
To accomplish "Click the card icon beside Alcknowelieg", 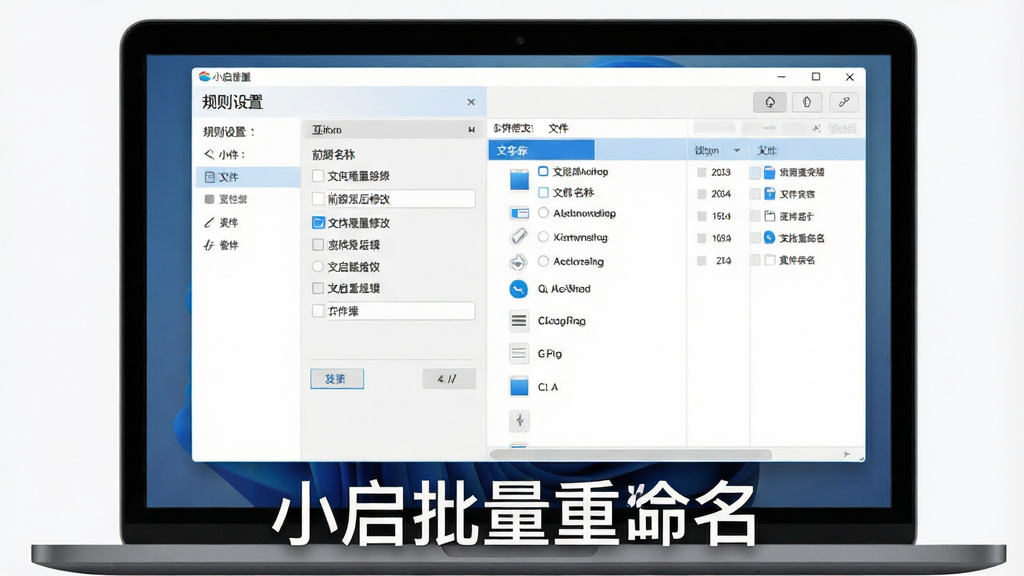I will tap(519, 213).
